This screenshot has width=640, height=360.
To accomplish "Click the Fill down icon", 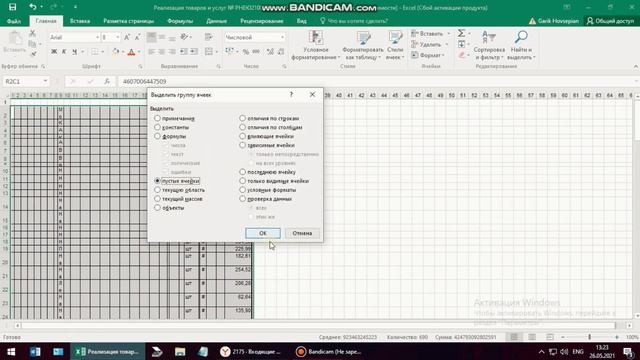I will click(461, 44).
